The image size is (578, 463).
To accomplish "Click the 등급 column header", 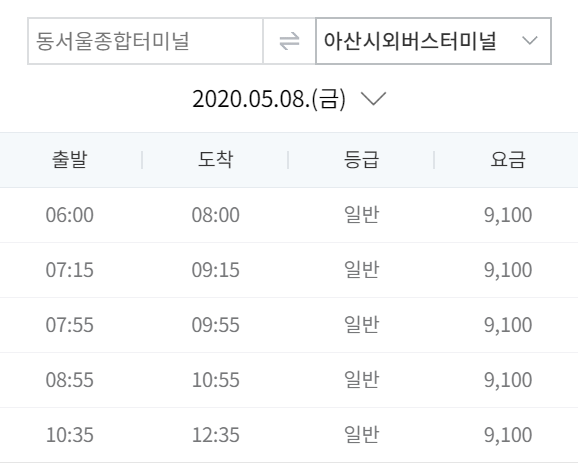I will 361,160.
